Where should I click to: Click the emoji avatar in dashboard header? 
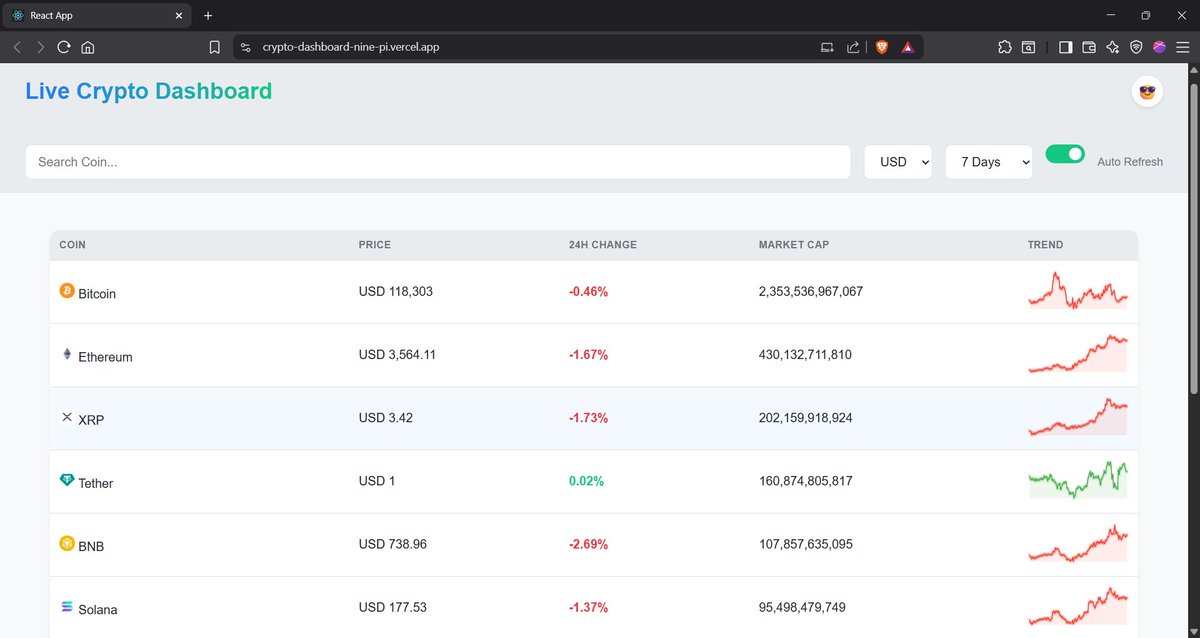tap(1146, 91)
